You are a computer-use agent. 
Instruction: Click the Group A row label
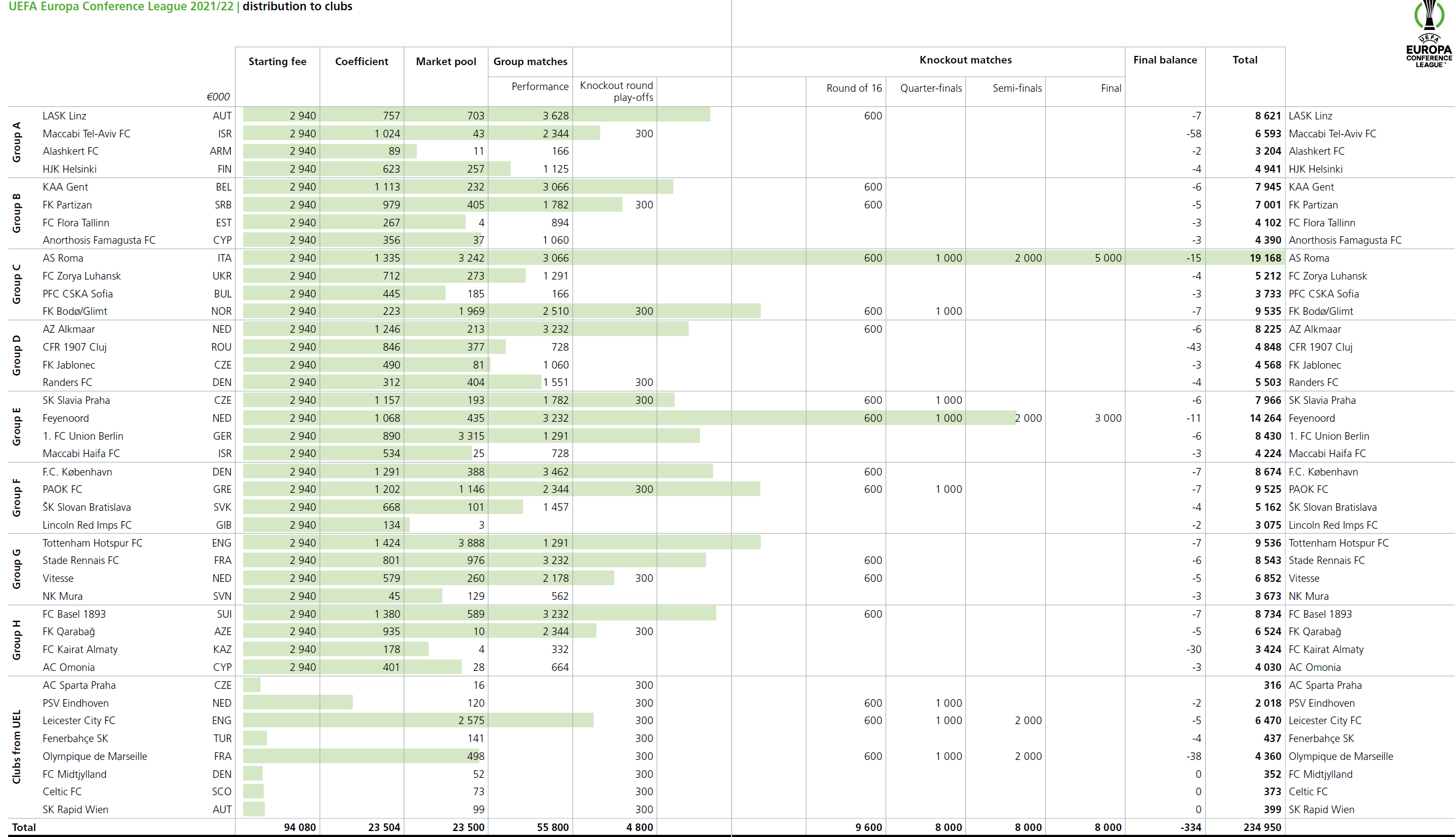(x=17, y=142)
